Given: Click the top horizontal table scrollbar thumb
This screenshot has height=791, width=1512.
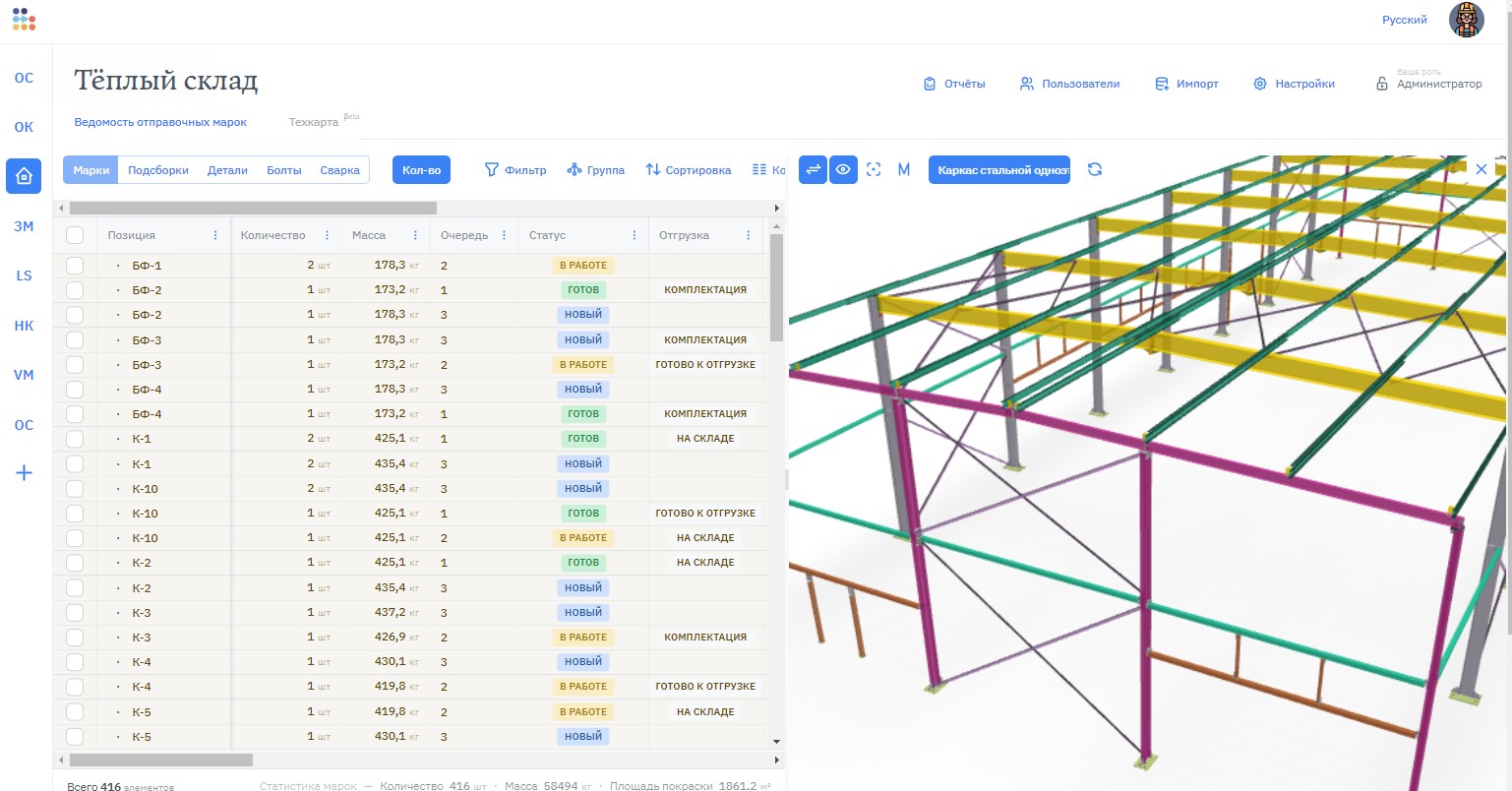Looking at the screenshot, I should (253, 208).
